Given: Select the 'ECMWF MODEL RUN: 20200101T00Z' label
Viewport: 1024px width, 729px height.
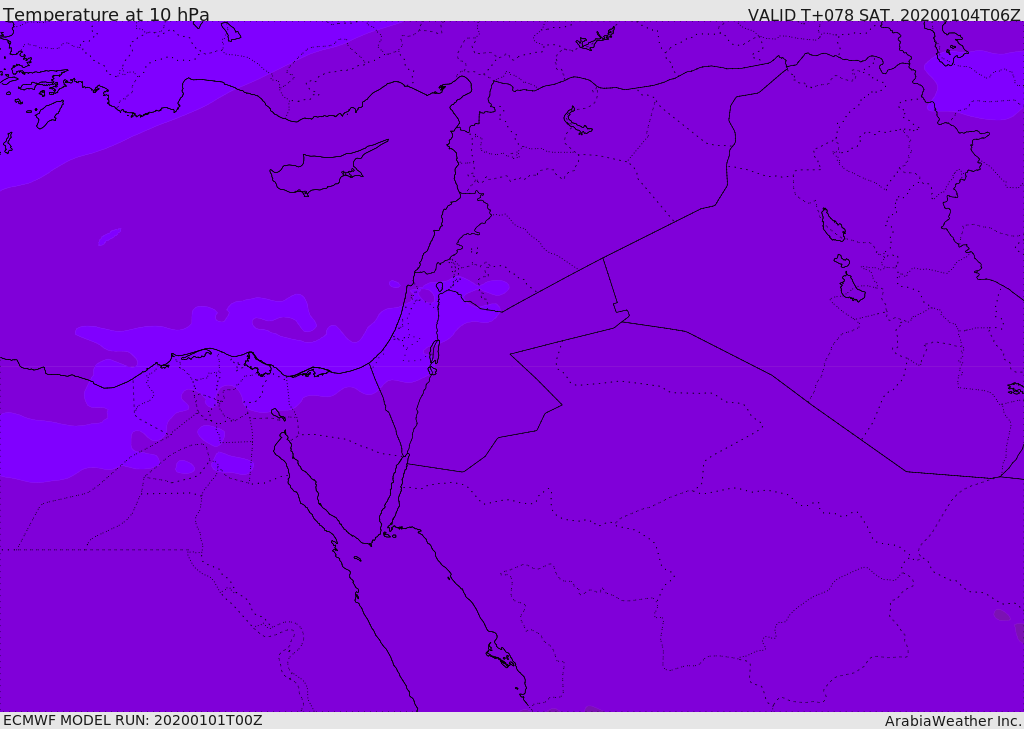Looking at the screenshot, I should (133, 720).
